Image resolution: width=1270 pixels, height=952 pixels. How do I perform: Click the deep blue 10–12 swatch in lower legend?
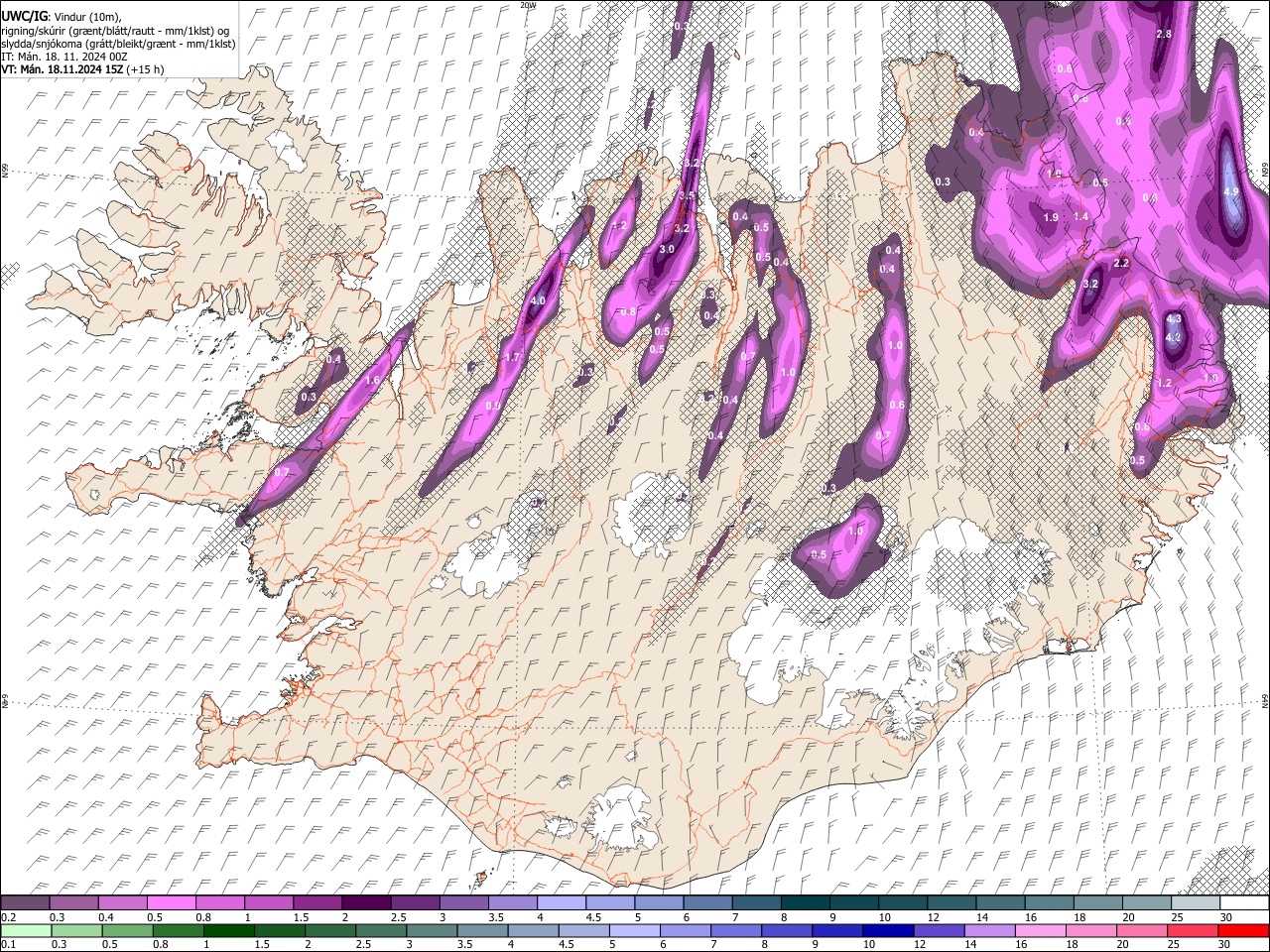coord(888,931)
